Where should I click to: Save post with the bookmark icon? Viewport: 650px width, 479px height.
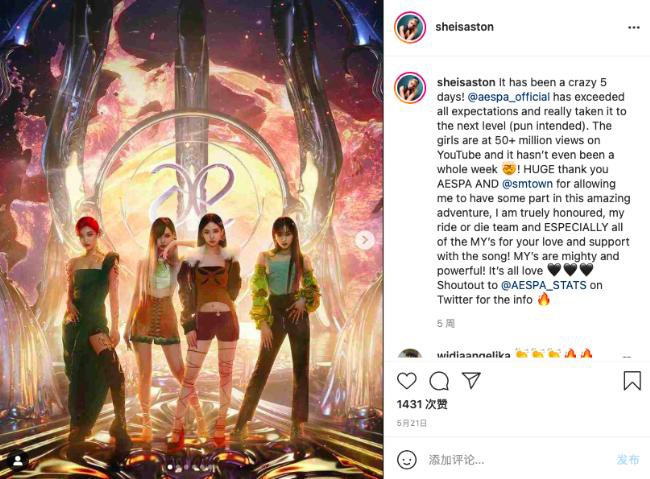[x=632, y=380]
